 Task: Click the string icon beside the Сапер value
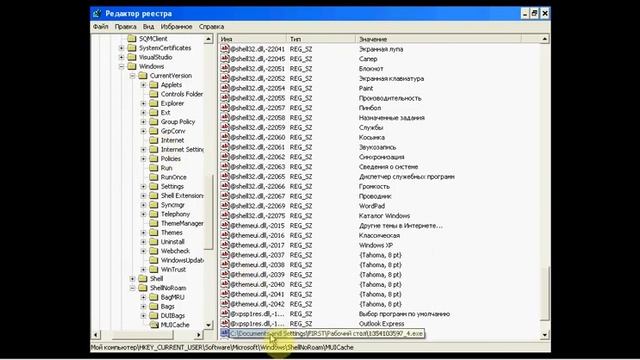[x=224, y=58]
